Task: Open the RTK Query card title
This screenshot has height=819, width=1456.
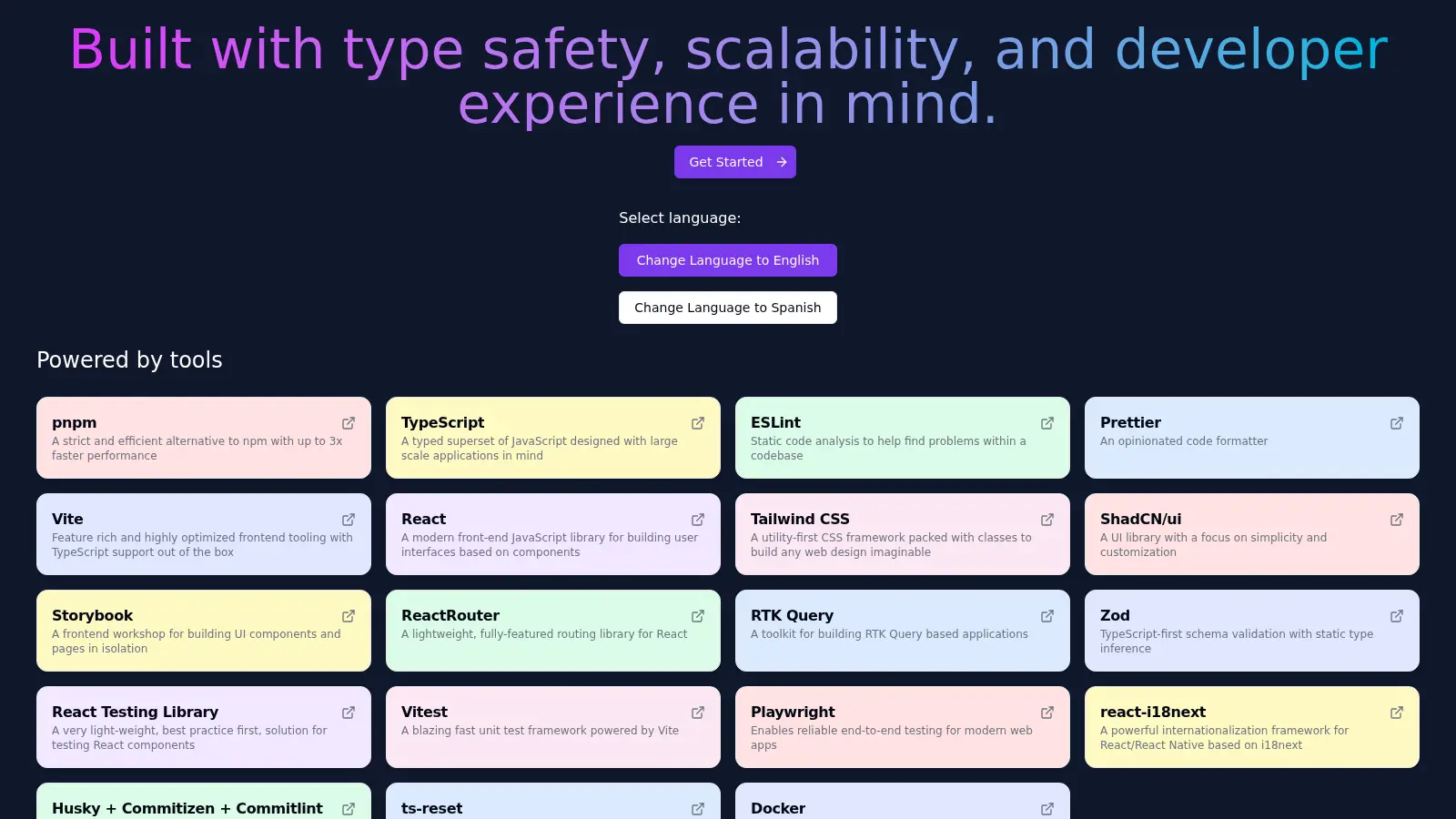Action: coord(793,615)
